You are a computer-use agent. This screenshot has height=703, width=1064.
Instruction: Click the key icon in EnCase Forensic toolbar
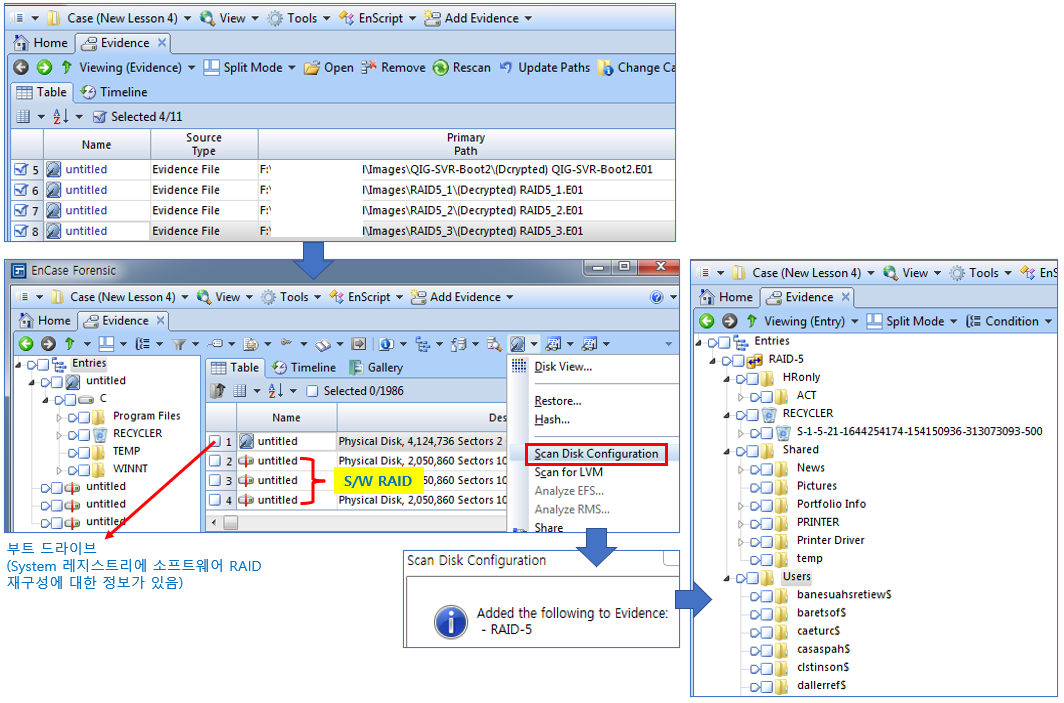286,343
